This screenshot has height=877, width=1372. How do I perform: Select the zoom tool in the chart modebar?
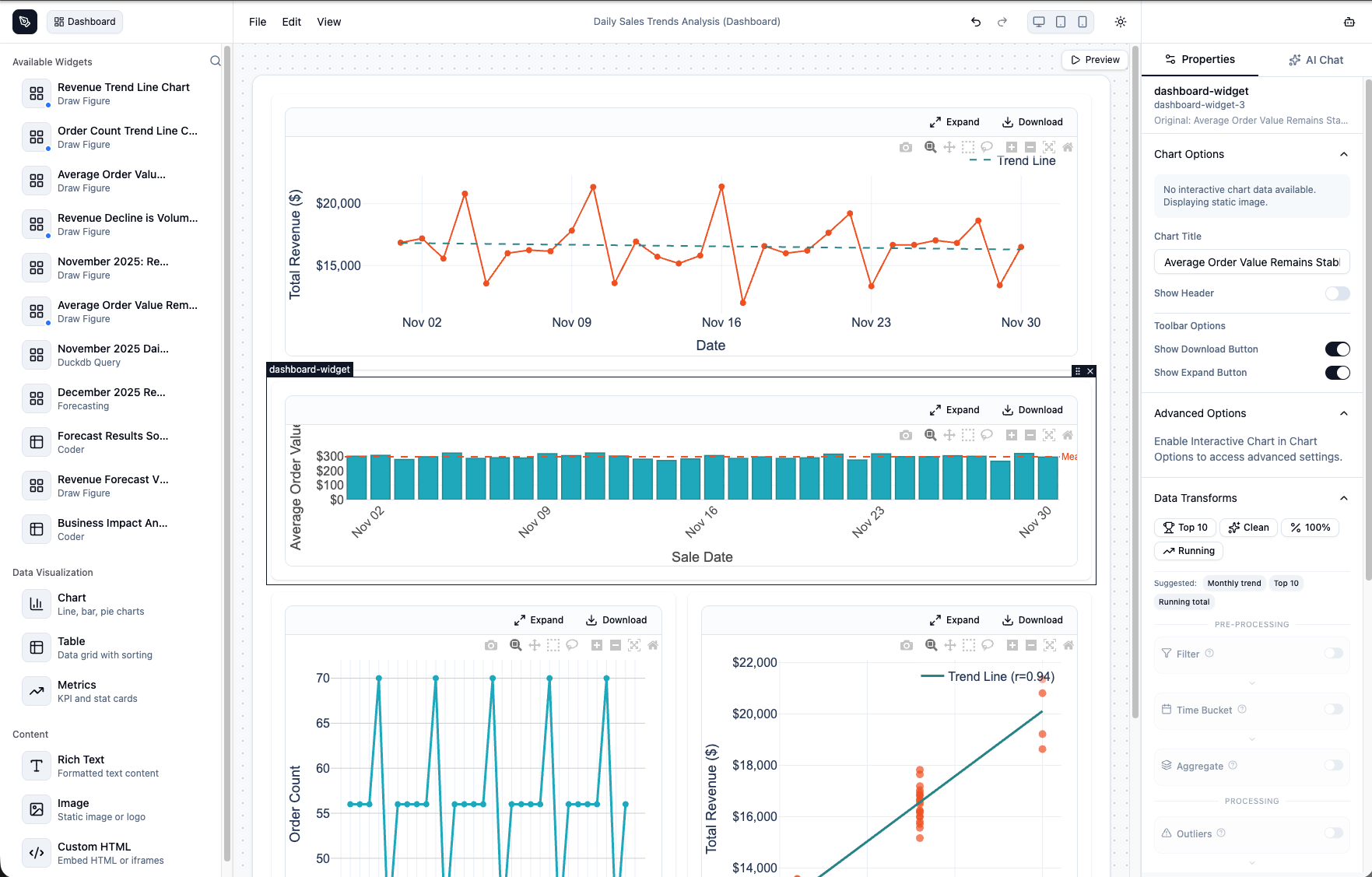pyautogui.click(x=929, y=147)
